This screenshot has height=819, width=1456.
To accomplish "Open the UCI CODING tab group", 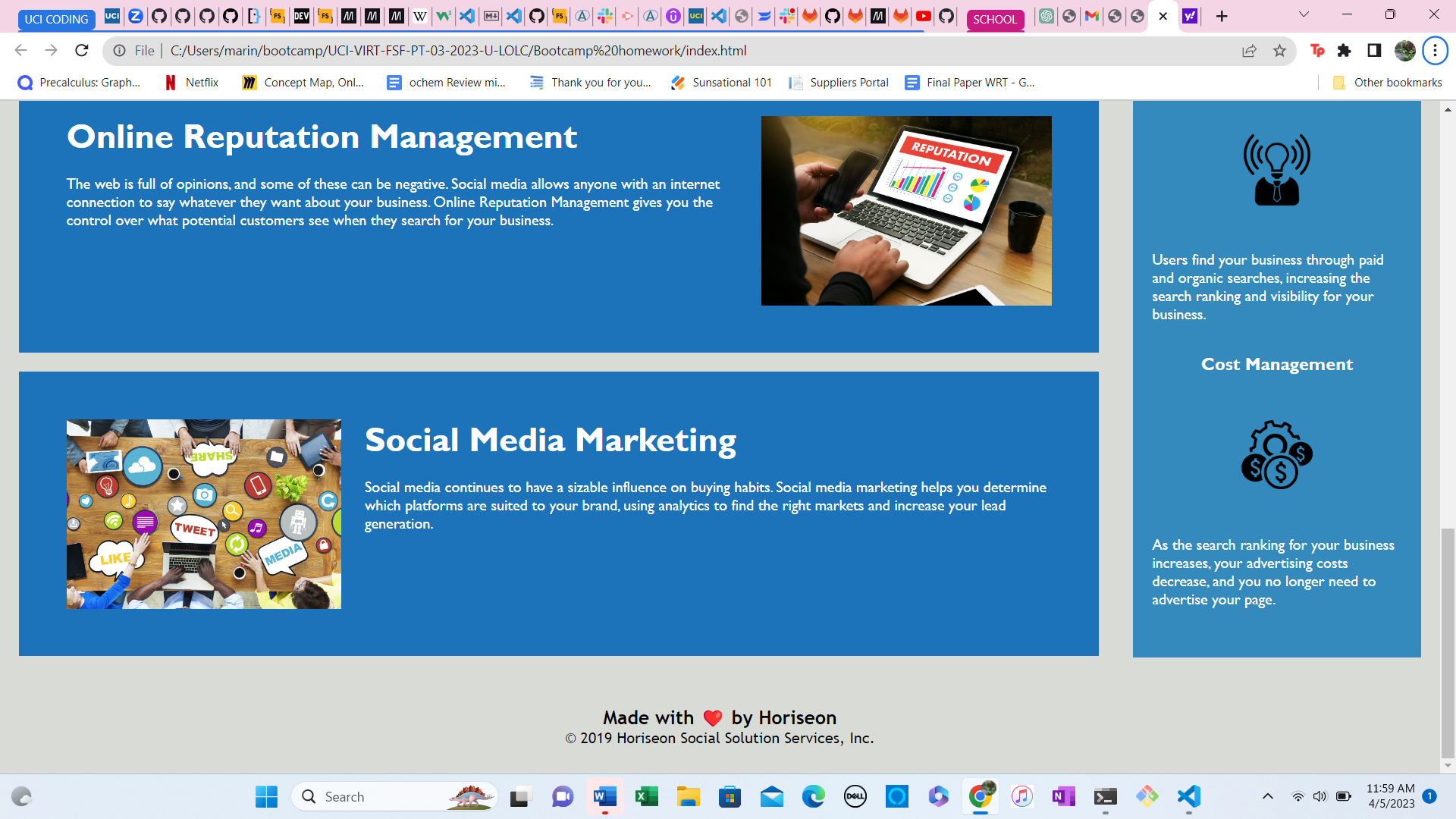I will [56, 19].
